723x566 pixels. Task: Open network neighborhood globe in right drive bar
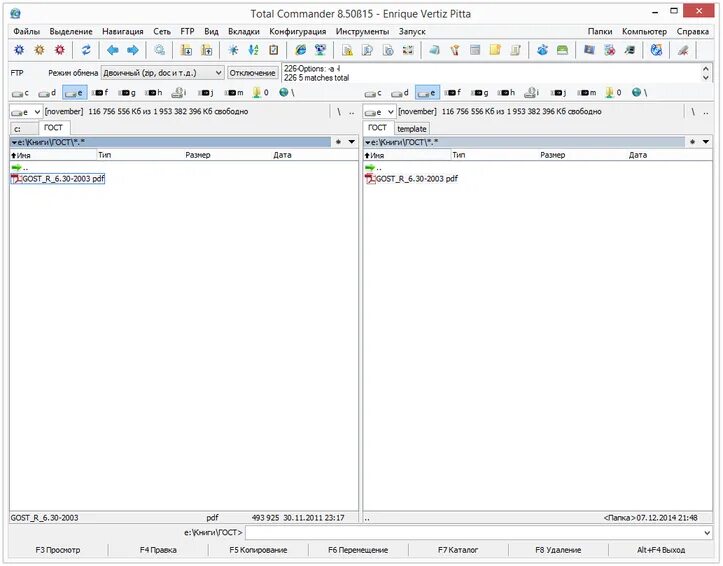point(639,93)
